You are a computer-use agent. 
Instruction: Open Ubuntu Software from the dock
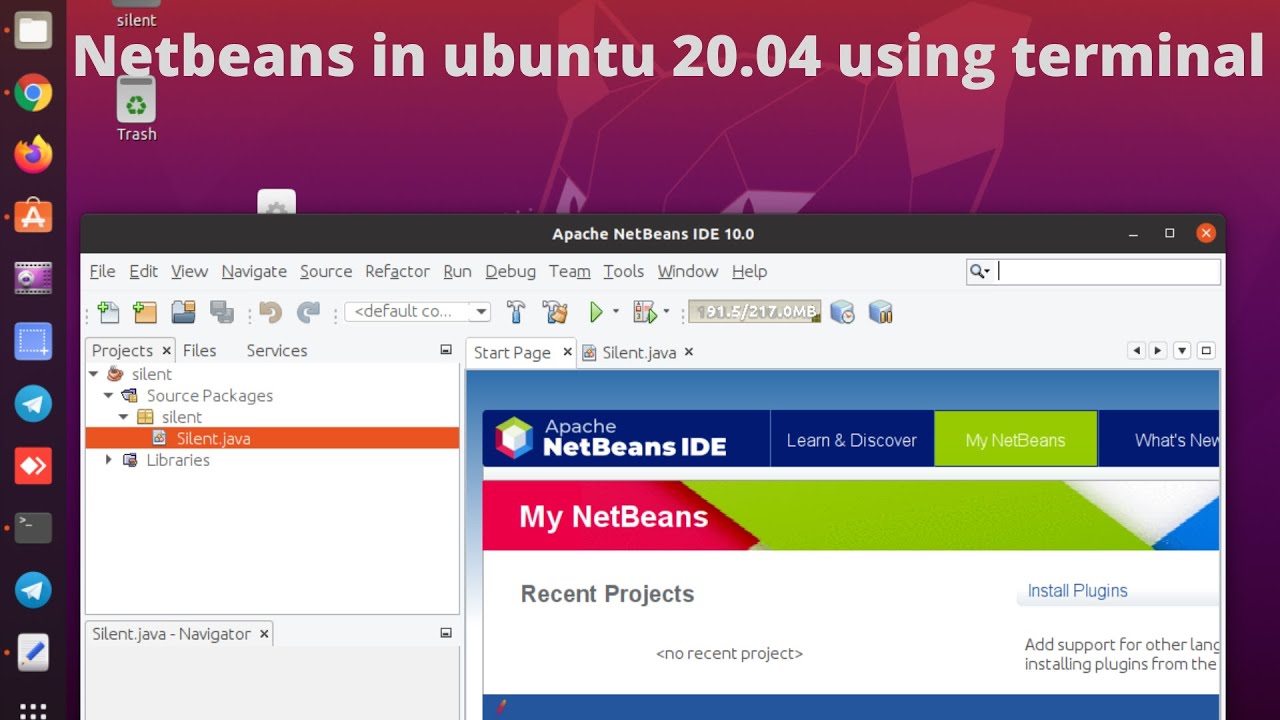click(33, 216)
